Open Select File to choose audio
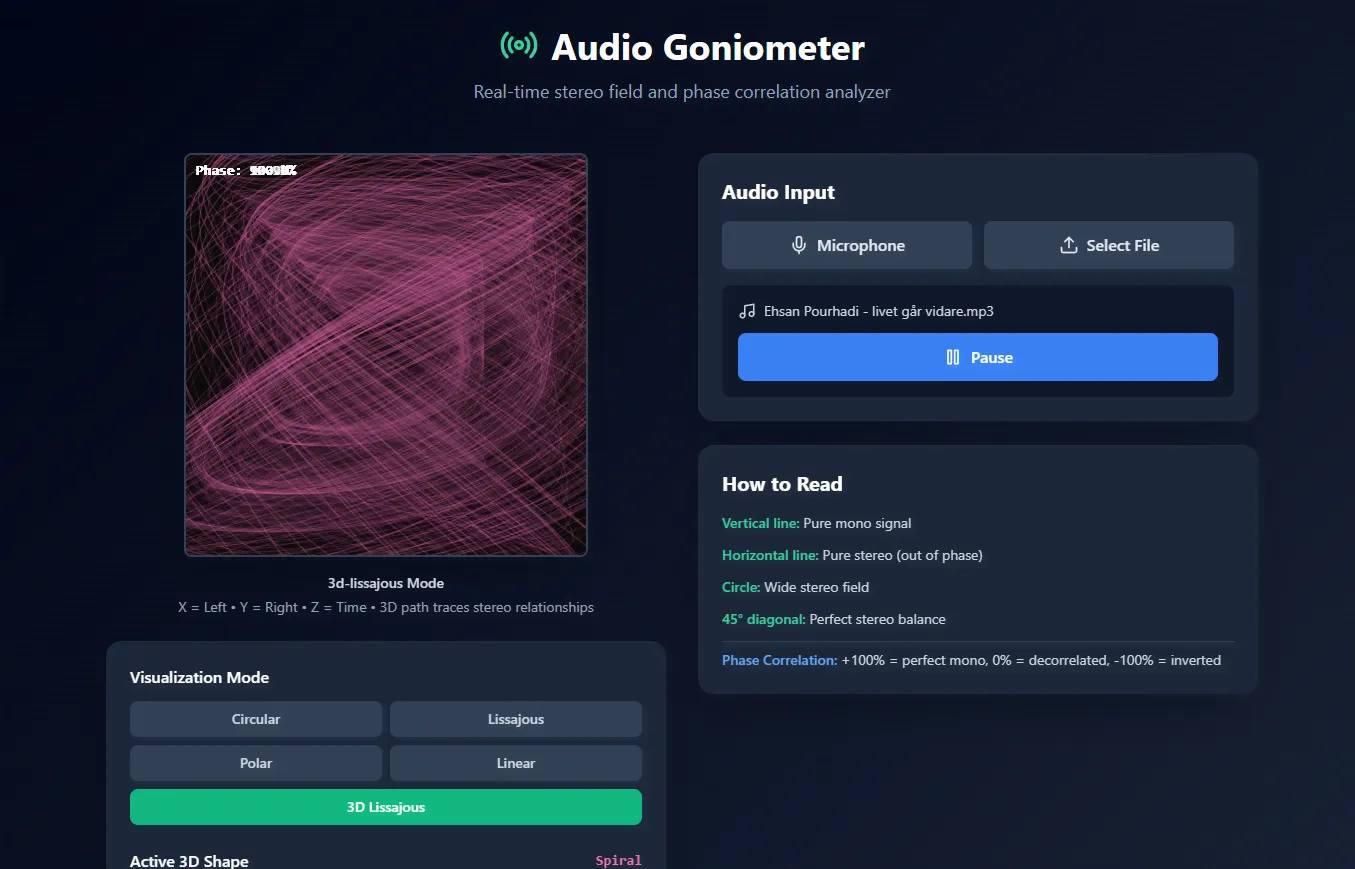The height and width of the screenshot is (869, 1355). (1108, 244)
